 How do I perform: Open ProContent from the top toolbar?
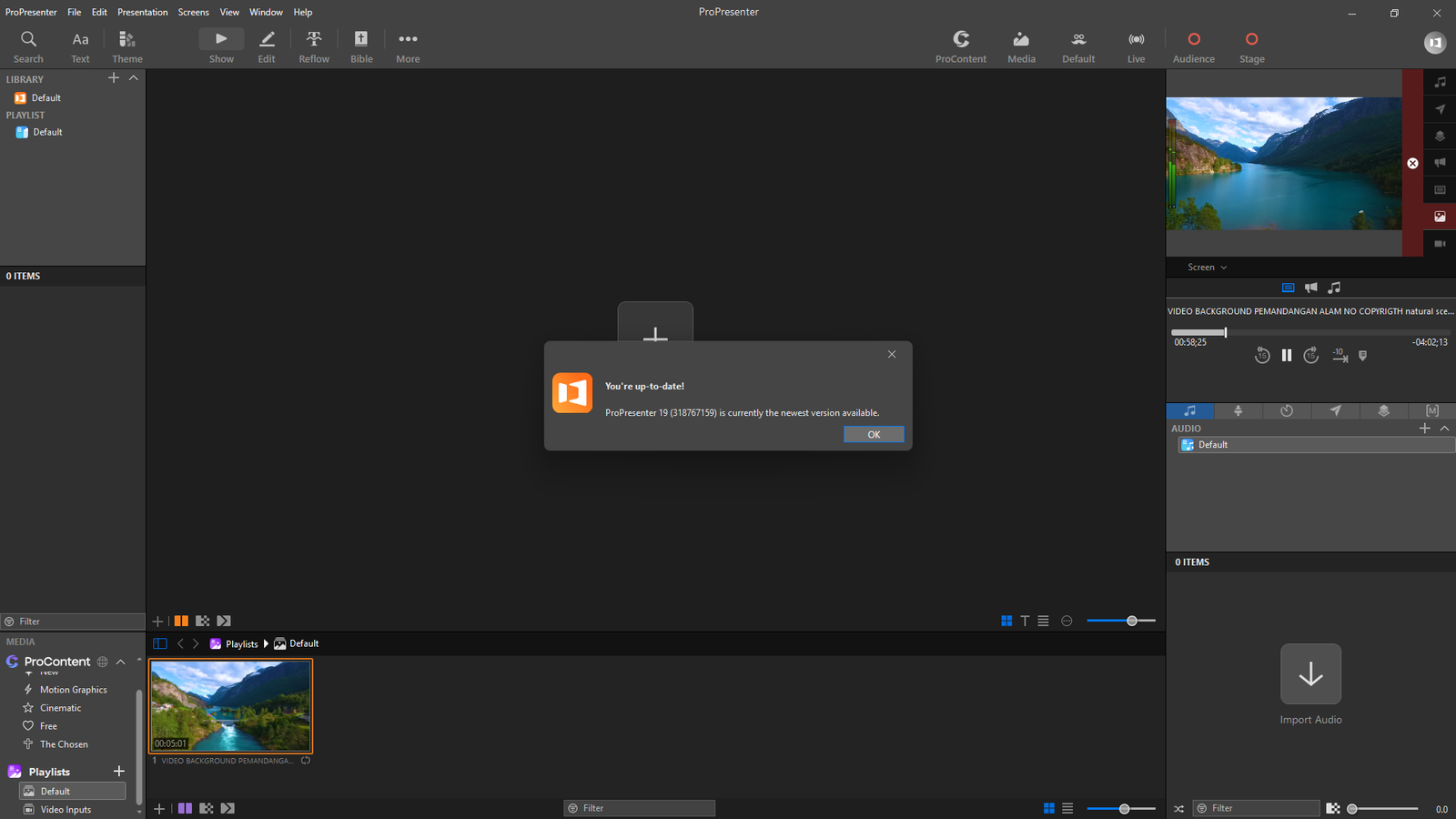pyautogui.click(x=961, y=46)
